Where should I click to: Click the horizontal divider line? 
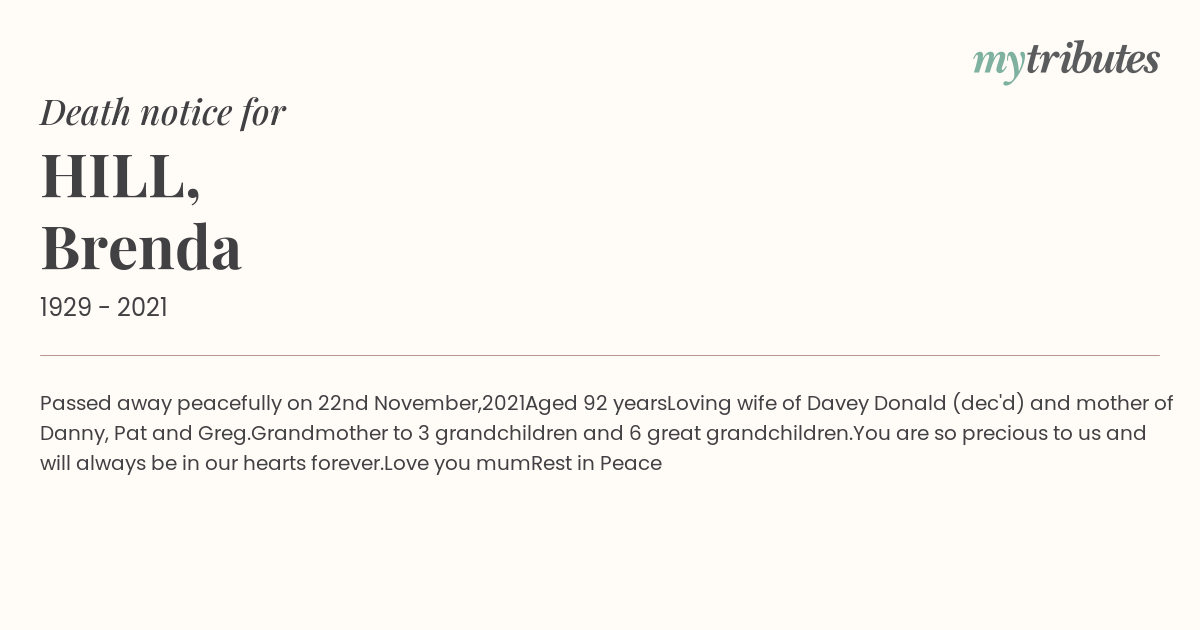click(600, 355)
